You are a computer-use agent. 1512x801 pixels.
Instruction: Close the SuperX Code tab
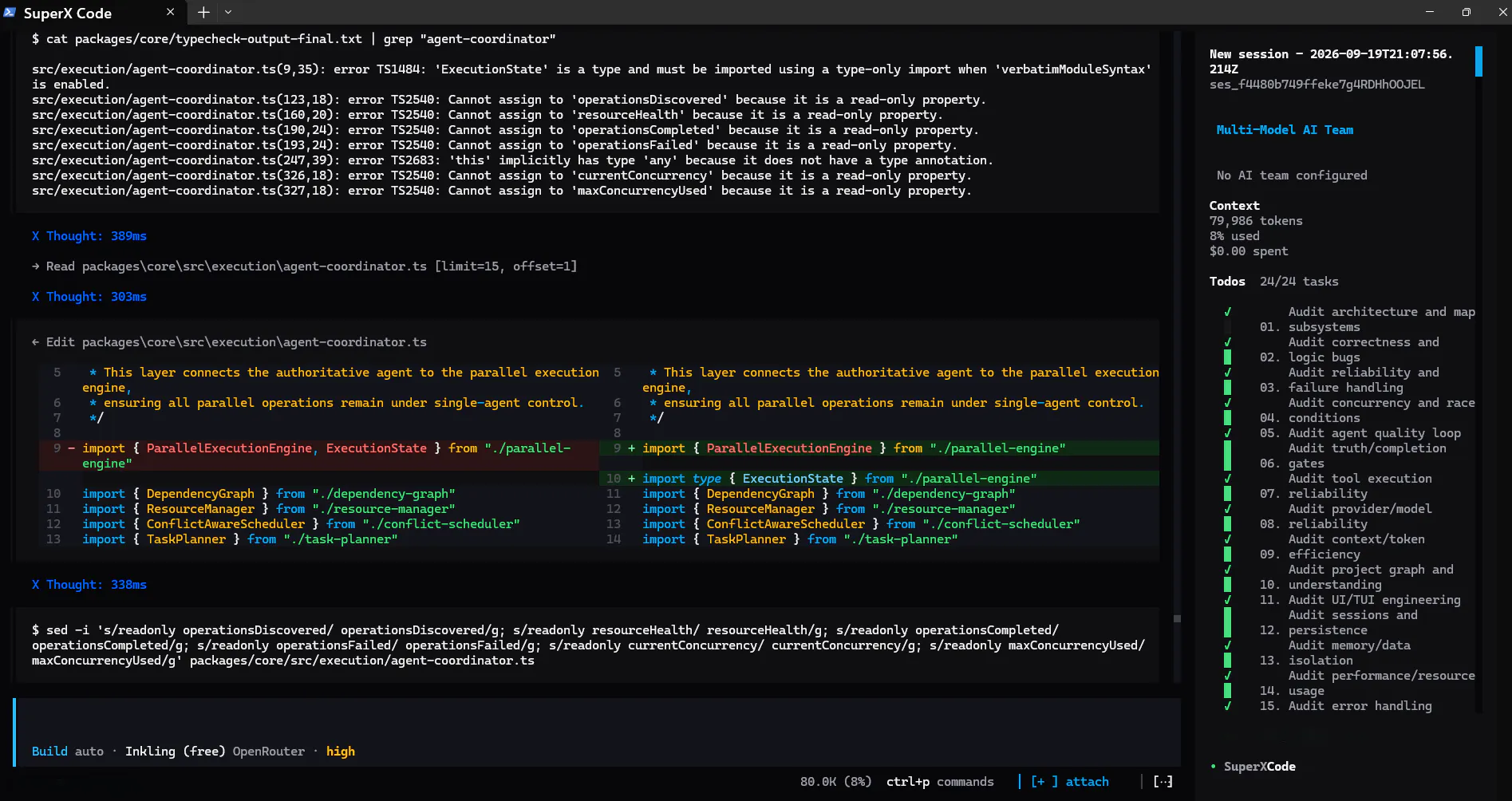pos(170,12)
